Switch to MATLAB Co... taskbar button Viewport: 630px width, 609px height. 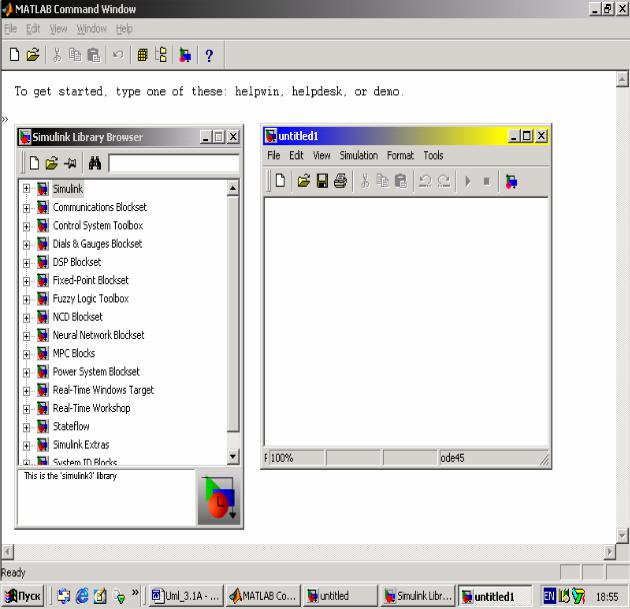[264, 597]
